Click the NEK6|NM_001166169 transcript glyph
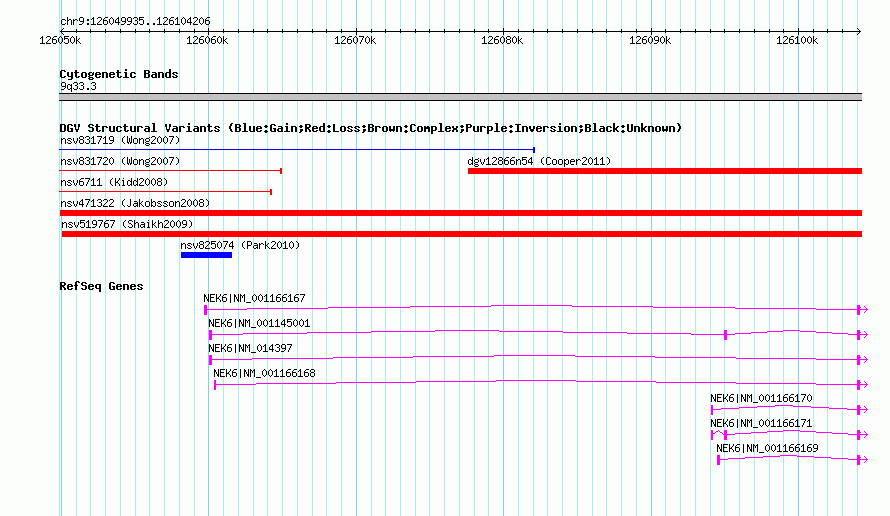Screen dimensions: 890x516 tap(792, 459)
